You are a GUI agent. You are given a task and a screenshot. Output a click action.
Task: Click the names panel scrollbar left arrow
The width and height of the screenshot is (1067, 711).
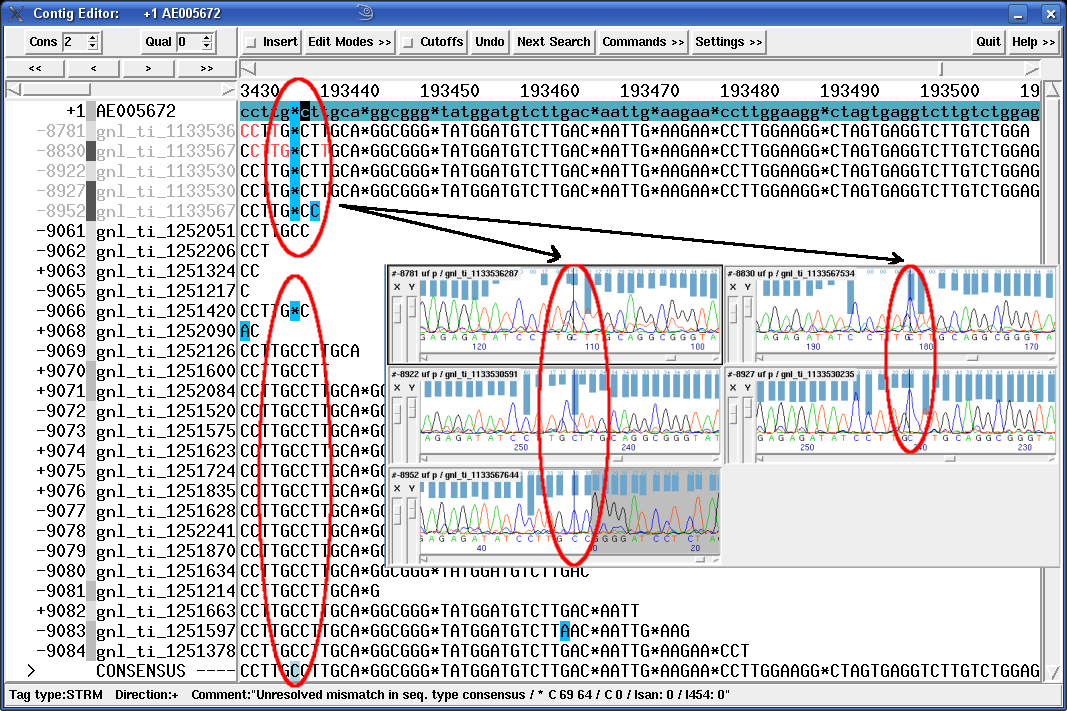[14, 90]
